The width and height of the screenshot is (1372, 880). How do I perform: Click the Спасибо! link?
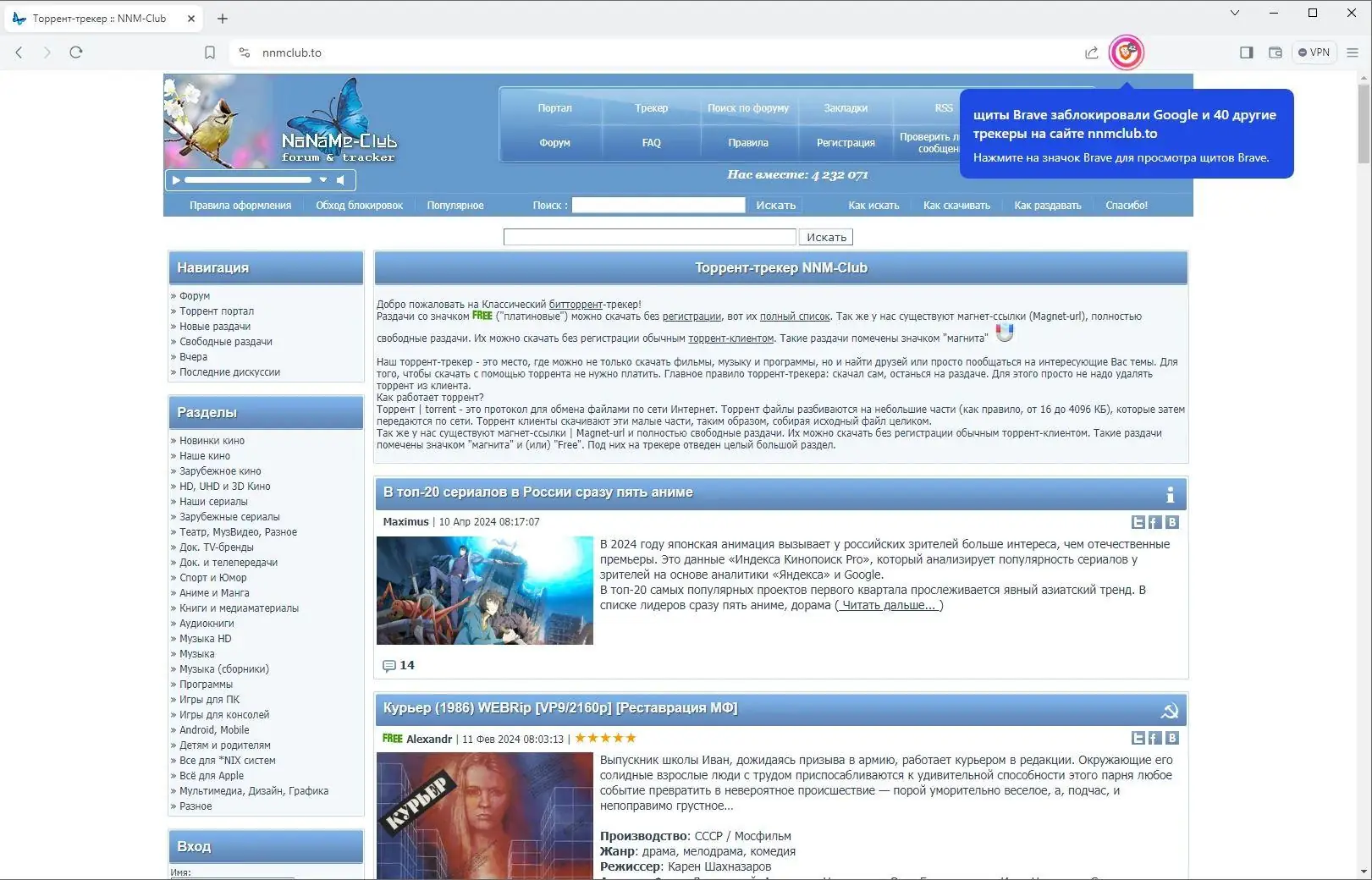pyautogui.click(x=1127, y=206)
